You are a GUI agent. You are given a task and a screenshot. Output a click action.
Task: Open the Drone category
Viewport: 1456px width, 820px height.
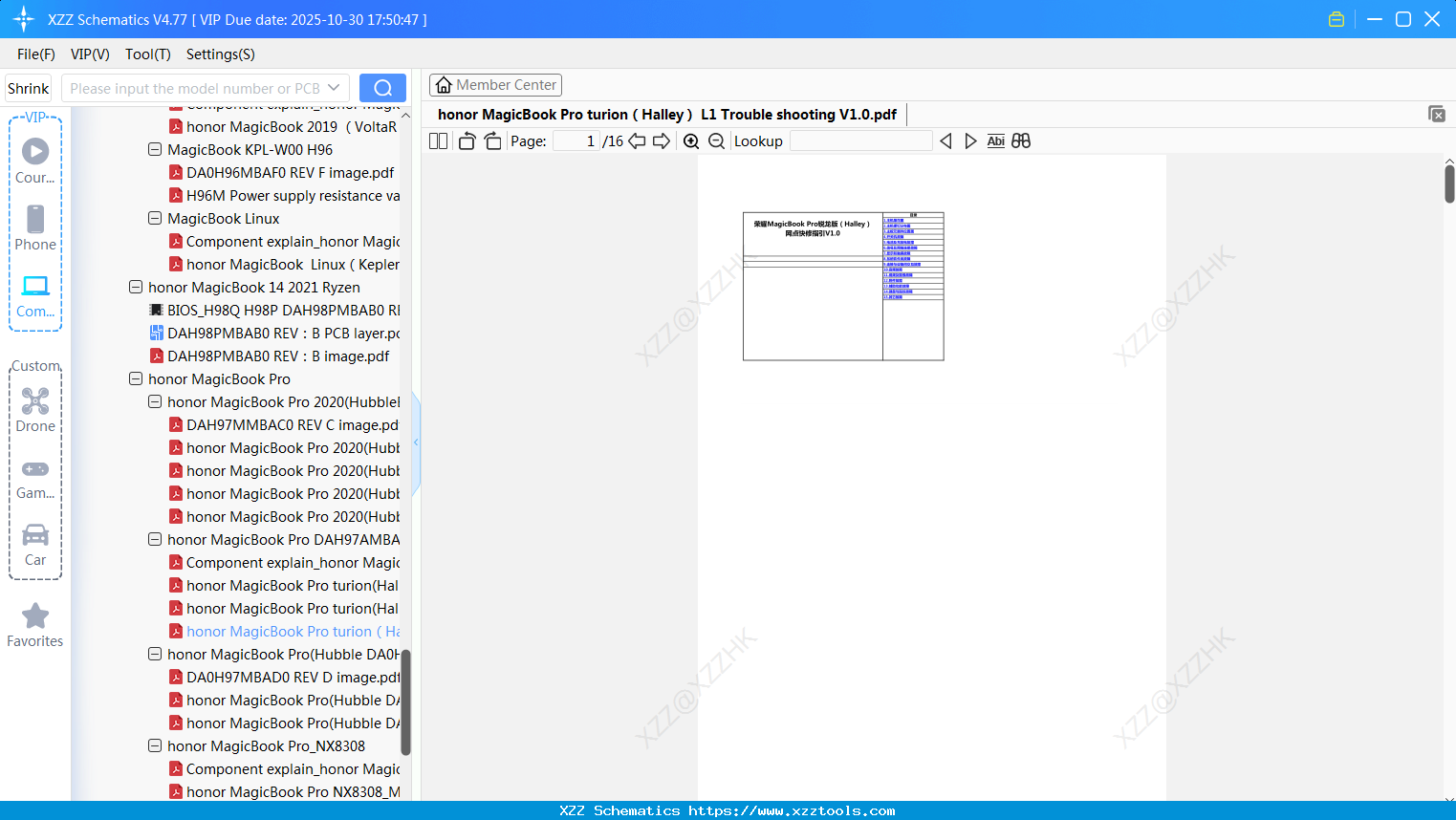(x=35, y=410)
